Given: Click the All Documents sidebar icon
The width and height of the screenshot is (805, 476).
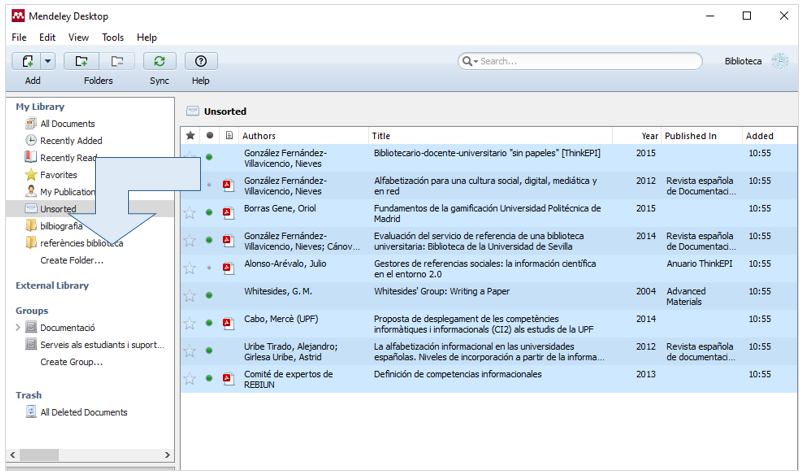Looking at the screenshot, I should click(x=31, y=123).
